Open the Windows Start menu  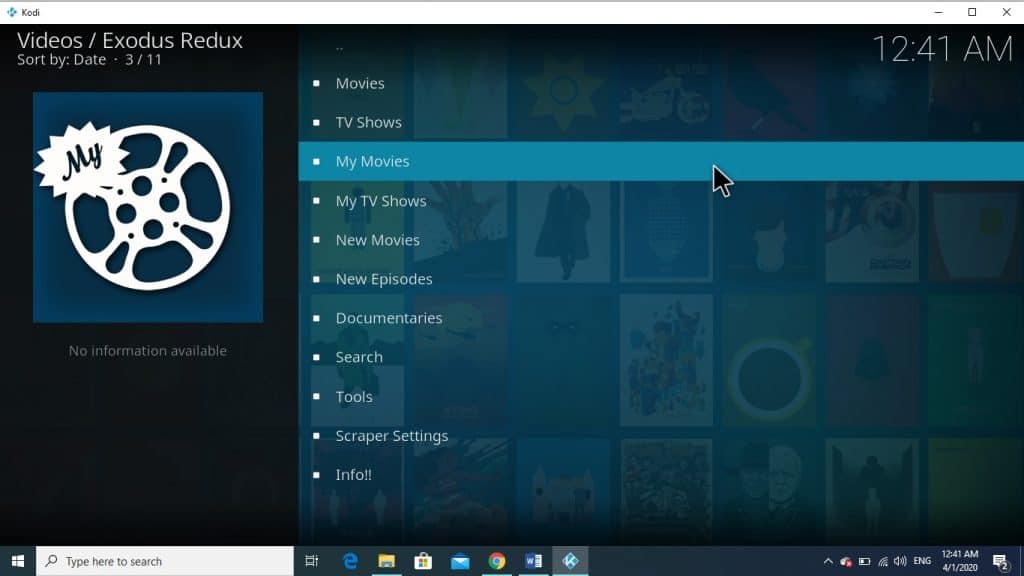[18, 561]
